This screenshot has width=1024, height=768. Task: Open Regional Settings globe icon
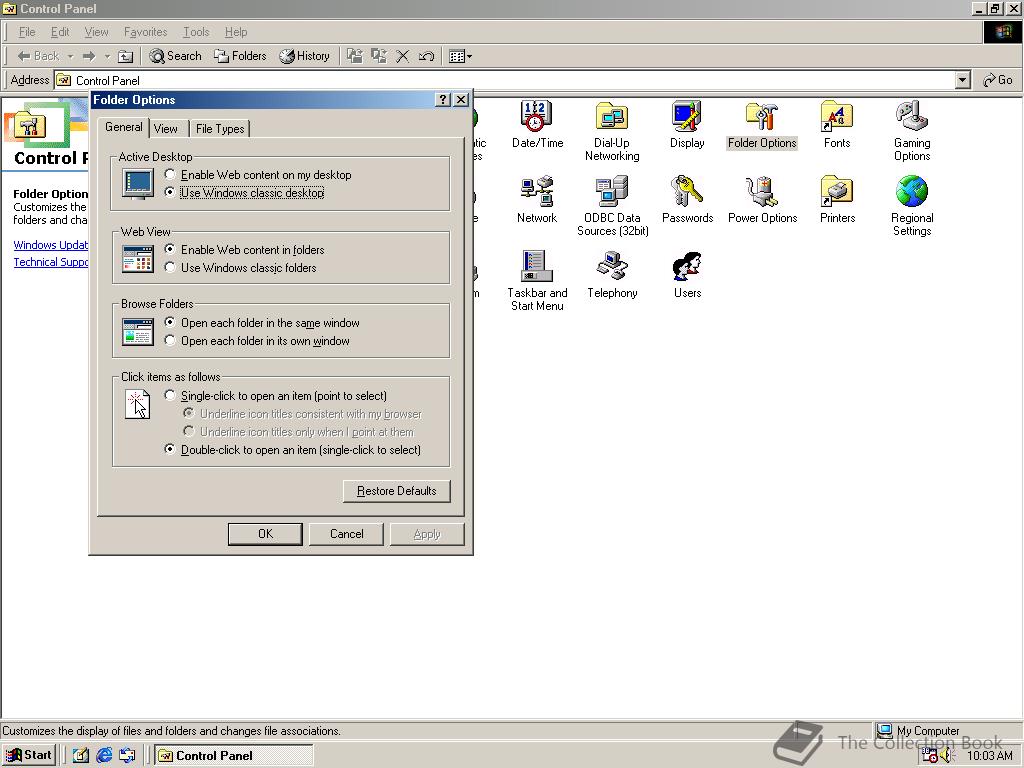point(912,206)
